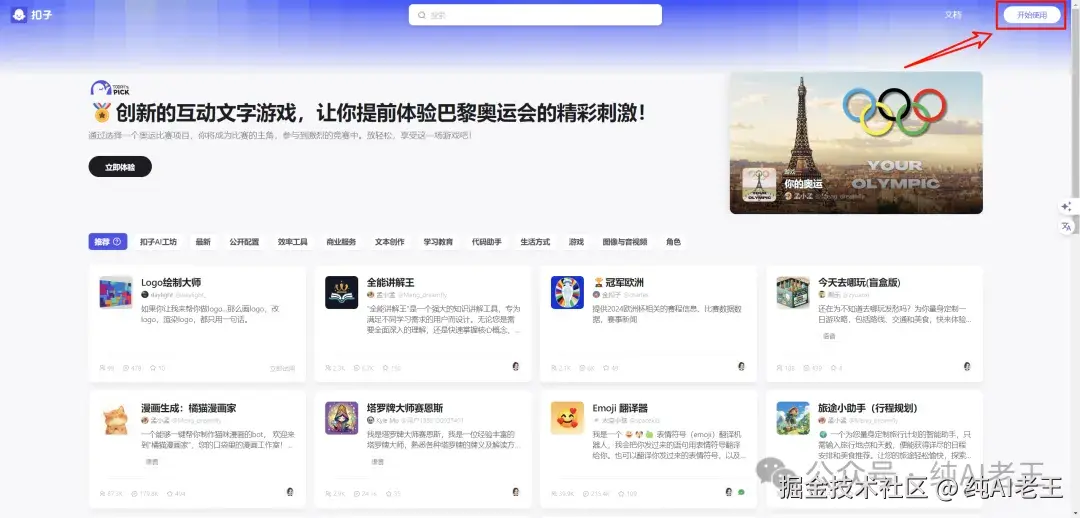Click the 冠军欧洲 trophy bot avatar
Image resolution: width=1080 pixels, height=518 pixels.
(568, 292)
